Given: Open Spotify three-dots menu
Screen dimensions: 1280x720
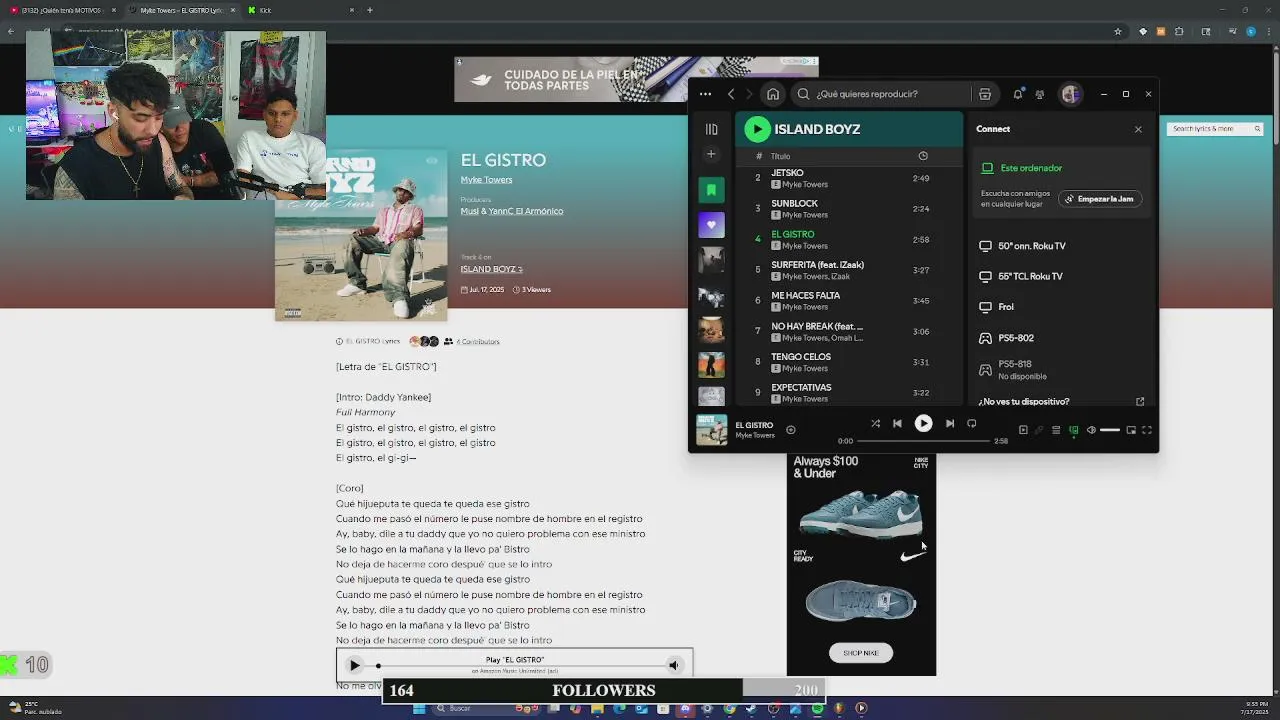Looking at the screenshot, I should pos(705,94).
